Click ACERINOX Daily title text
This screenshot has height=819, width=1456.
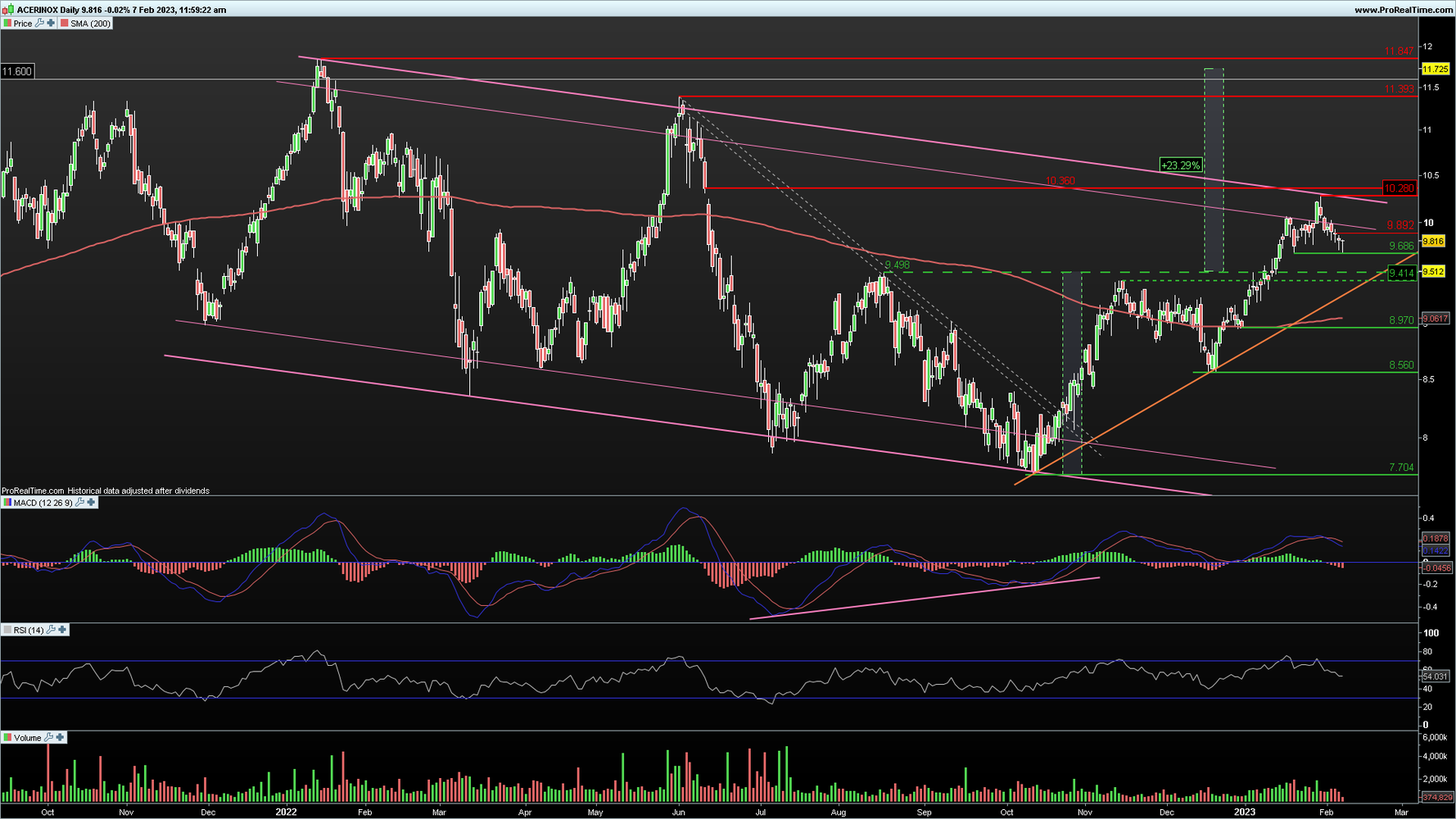coord(48,10)
